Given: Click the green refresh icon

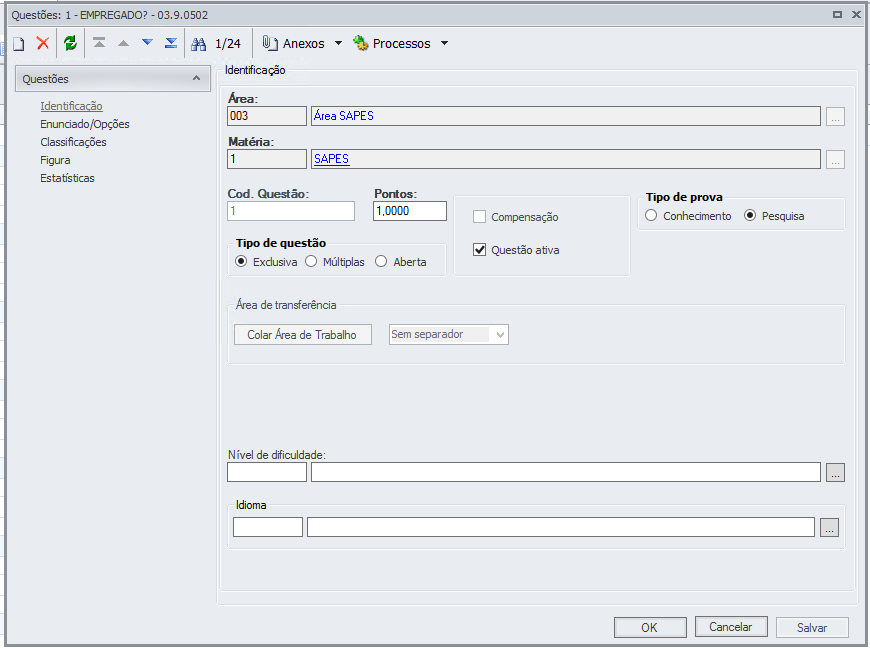Looking at the screenshot, I should coord(70,44).
